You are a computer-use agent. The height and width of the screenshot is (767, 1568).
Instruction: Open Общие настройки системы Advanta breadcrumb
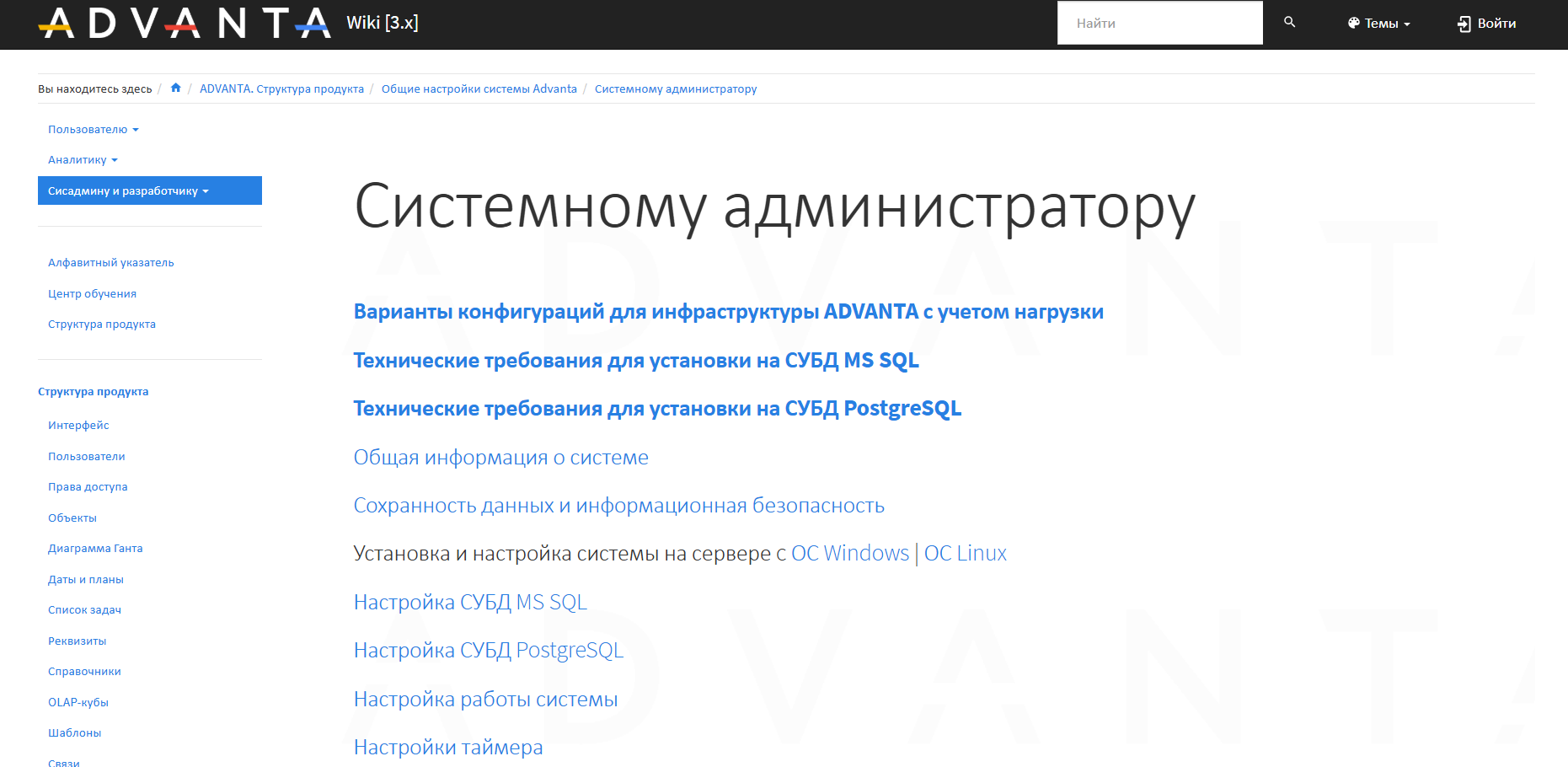click(479, 89)
